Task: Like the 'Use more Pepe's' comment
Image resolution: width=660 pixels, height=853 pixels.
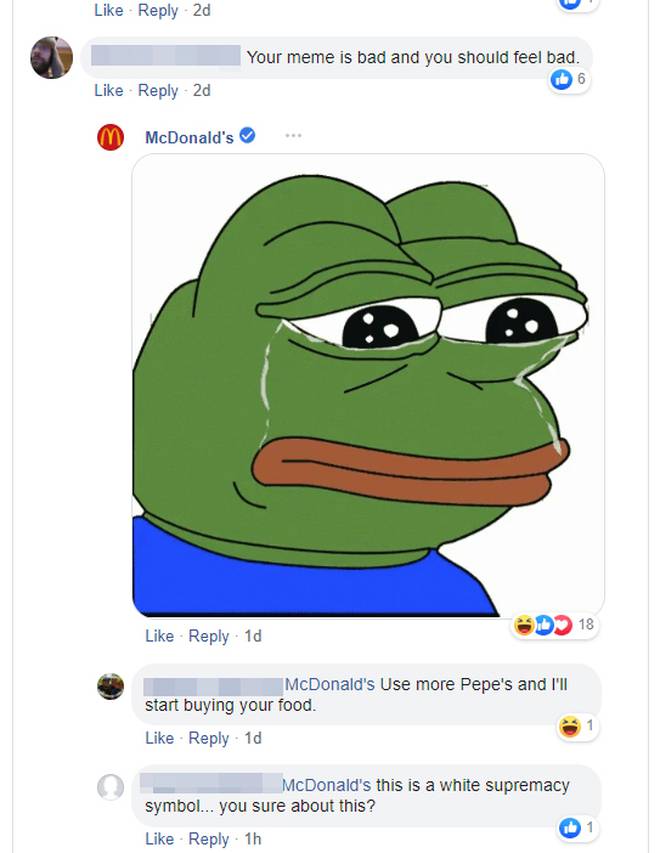Action: coord(159,738)
